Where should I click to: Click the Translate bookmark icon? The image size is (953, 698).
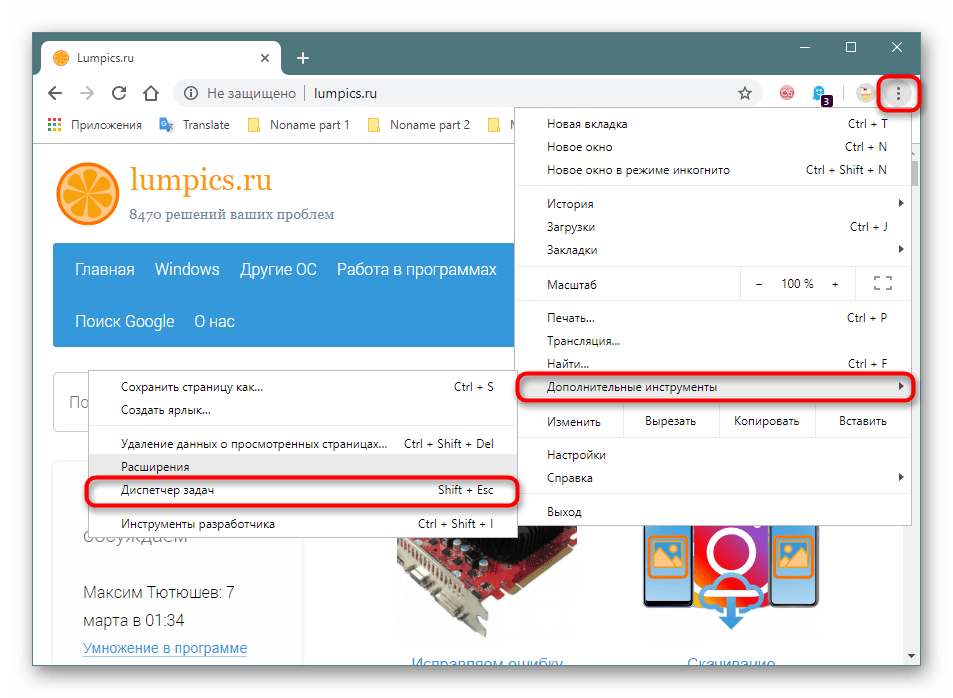(x=166, y=125)
